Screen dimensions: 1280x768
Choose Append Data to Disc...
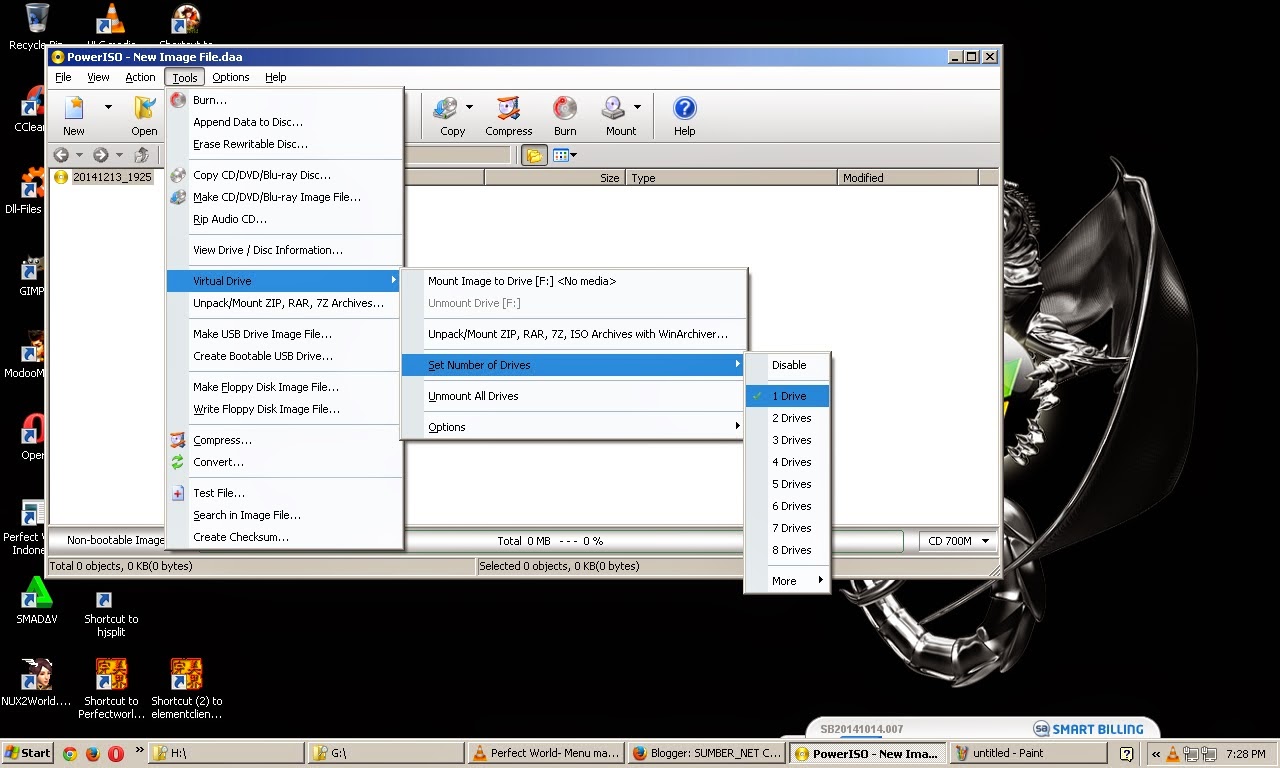[x=285, y=122]
